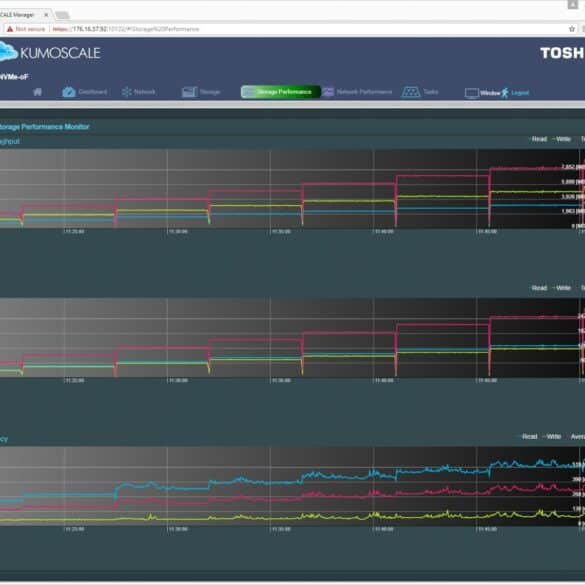Open the Network snowflake icon

tap(126, 92)
